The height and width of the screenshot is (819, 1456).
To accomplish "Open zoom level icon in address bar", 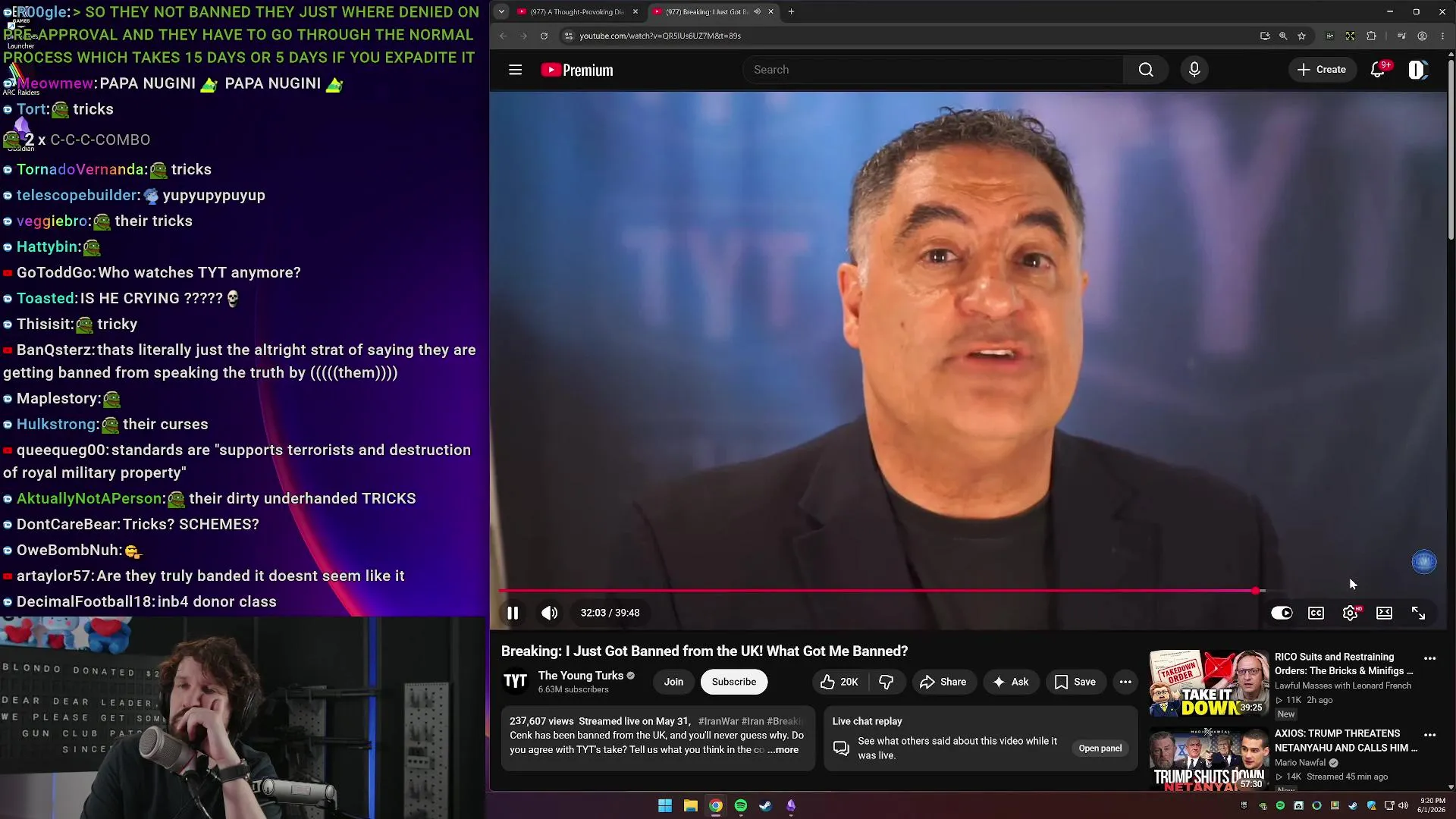I will point(1283,36).
